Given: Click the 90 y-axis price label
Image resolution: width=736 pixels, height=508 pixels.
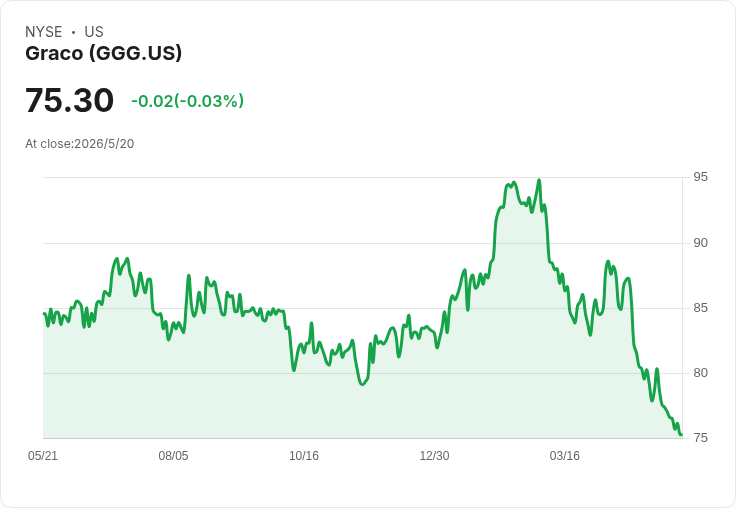Looking at the screenshot, I should tap(700, 243).
